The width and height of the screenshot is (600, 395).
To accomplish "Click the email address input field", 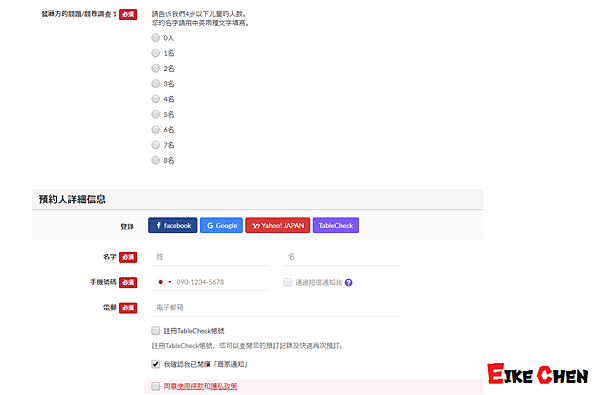I will coord(276,307).
